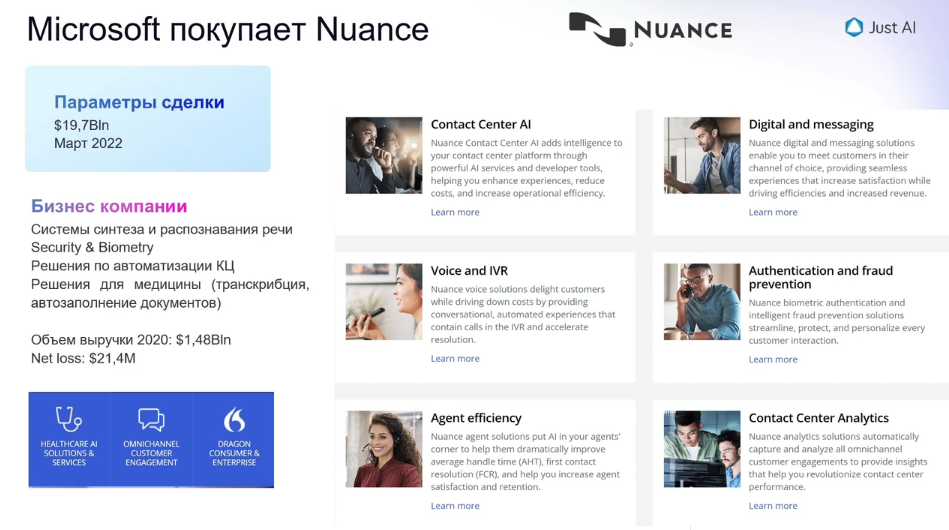Click the Contact Center AI photo thumbnail
Image resolution: width=949 pixels, height=530 pixels.
click(x=384, y=155)
